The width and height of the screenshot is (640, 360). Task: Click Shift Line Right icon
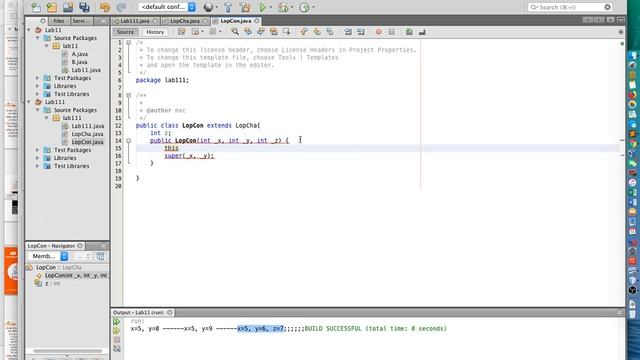tap(361, 32)
